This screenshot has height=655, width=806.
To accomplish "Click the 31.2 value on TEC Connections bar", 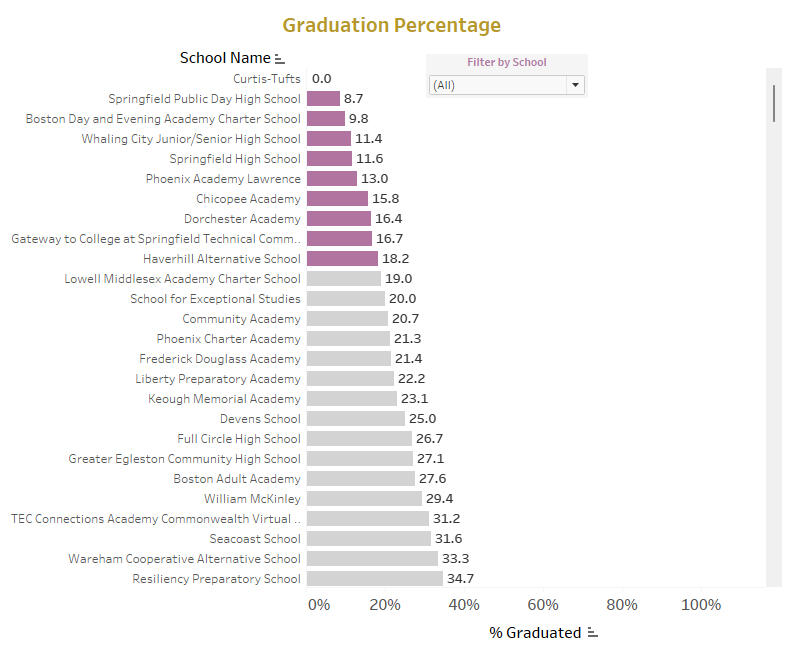I will pyautogui.click(x=445, y=519).
